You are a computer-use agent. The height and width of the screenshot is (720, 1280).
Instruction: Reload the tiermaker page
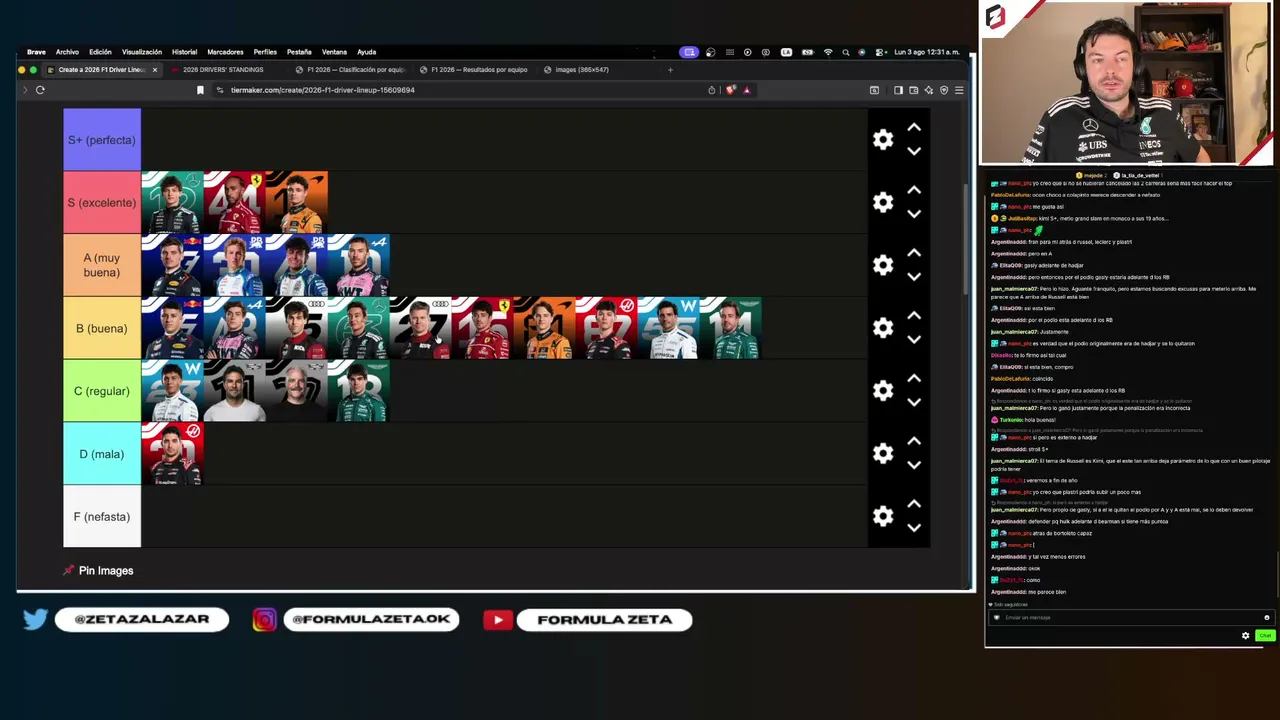tap(40, 90)
